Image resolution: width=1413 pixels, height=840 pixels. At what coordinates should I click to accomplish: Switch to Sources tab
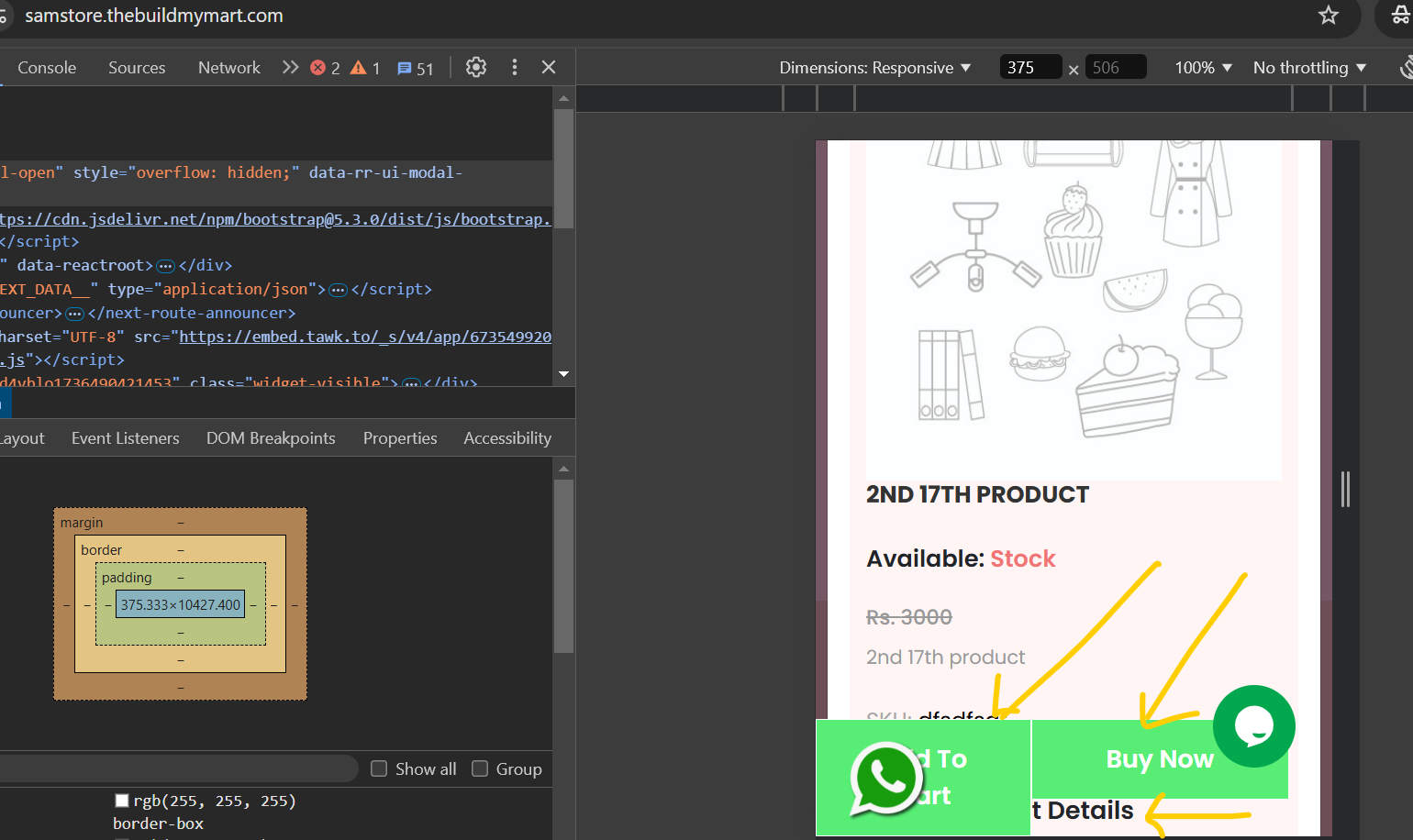137,68
